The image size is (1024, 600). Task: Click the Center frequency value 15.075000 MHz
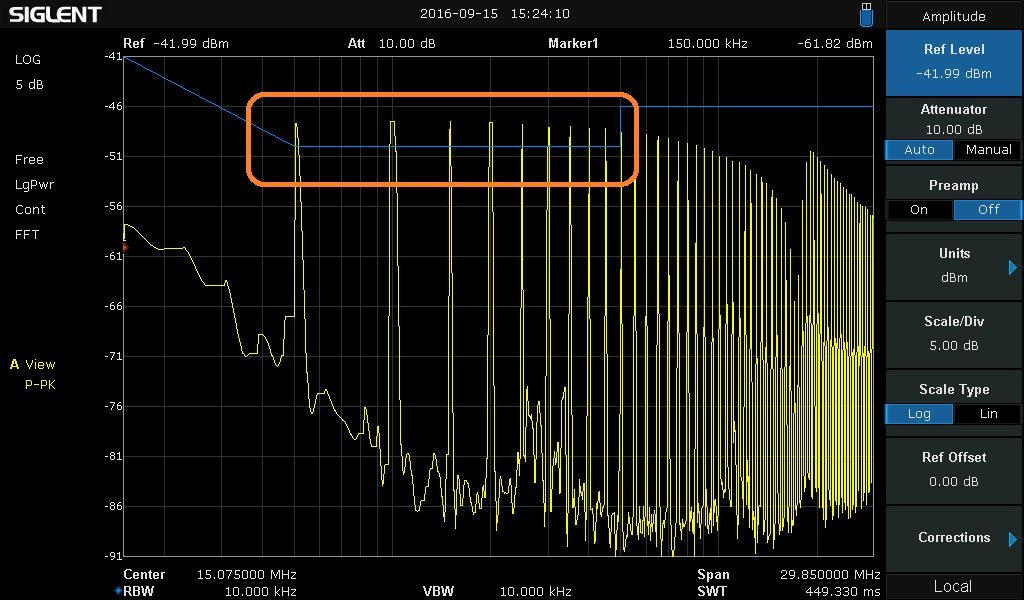click(x=246, y=575)
